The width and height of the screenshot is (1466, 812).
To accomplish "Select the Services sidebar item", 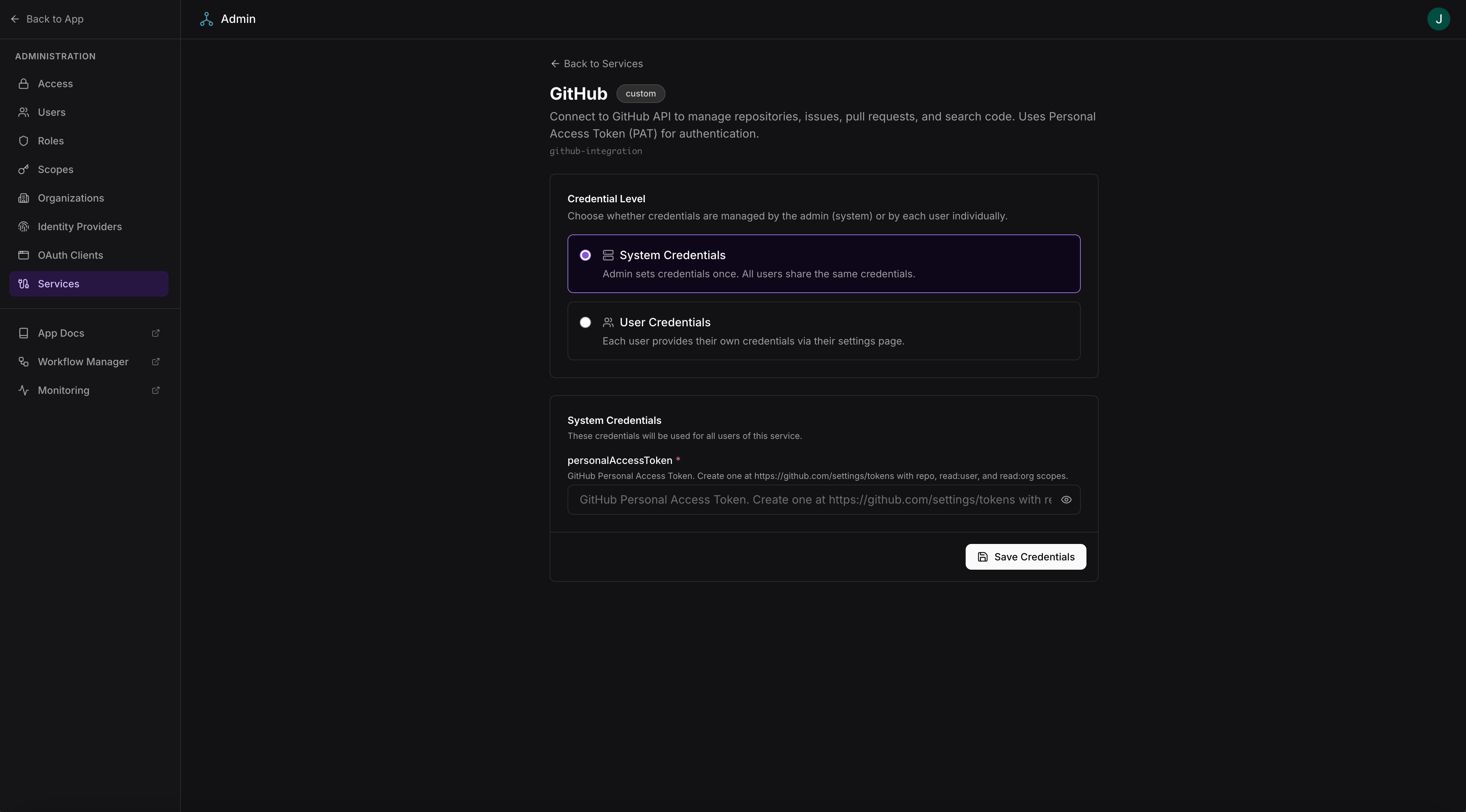I will [x=89, y=283].
